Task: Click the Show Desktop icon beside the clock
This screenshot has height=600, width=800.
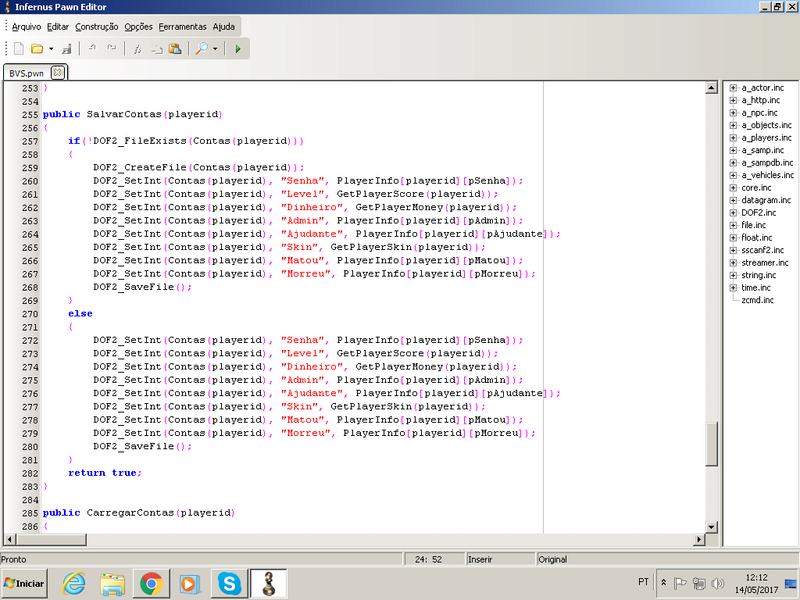Action: point(791,583)
